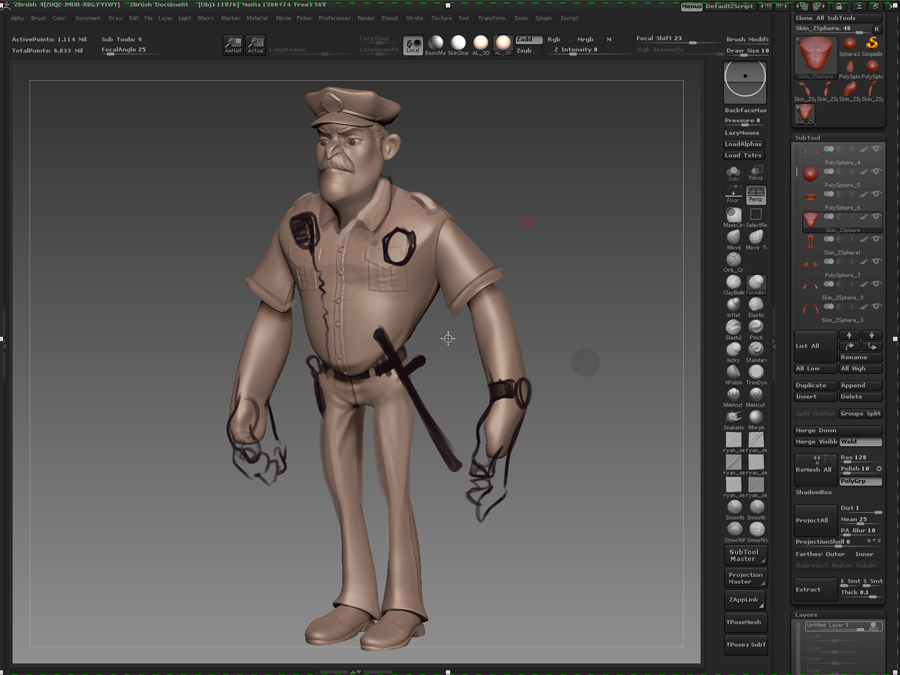Toggle visibility eye of PolySphere_7 subtool
Image resolution: width=900 pixels, height=675 pixels.
pos(876,261)
